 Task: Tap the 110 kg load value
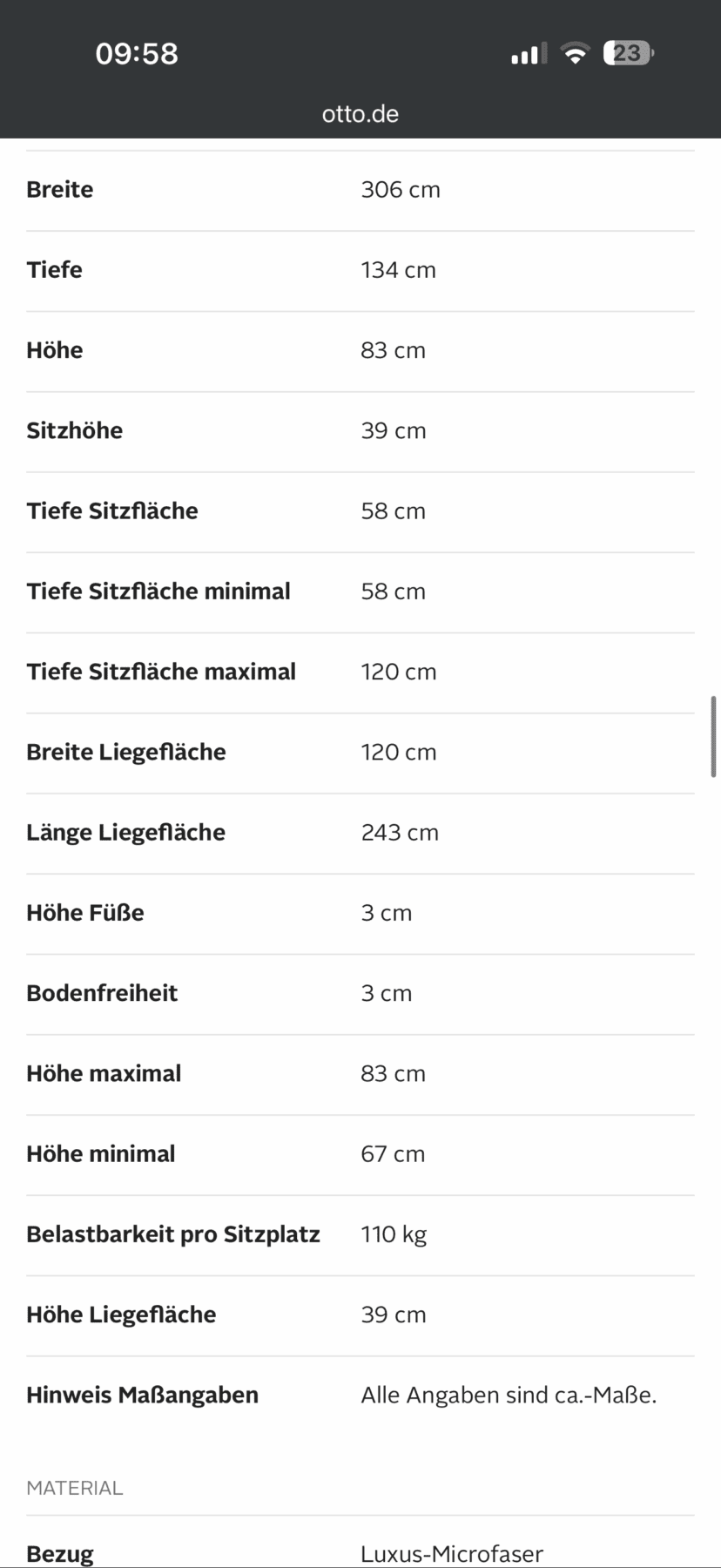pos(394,1234)
